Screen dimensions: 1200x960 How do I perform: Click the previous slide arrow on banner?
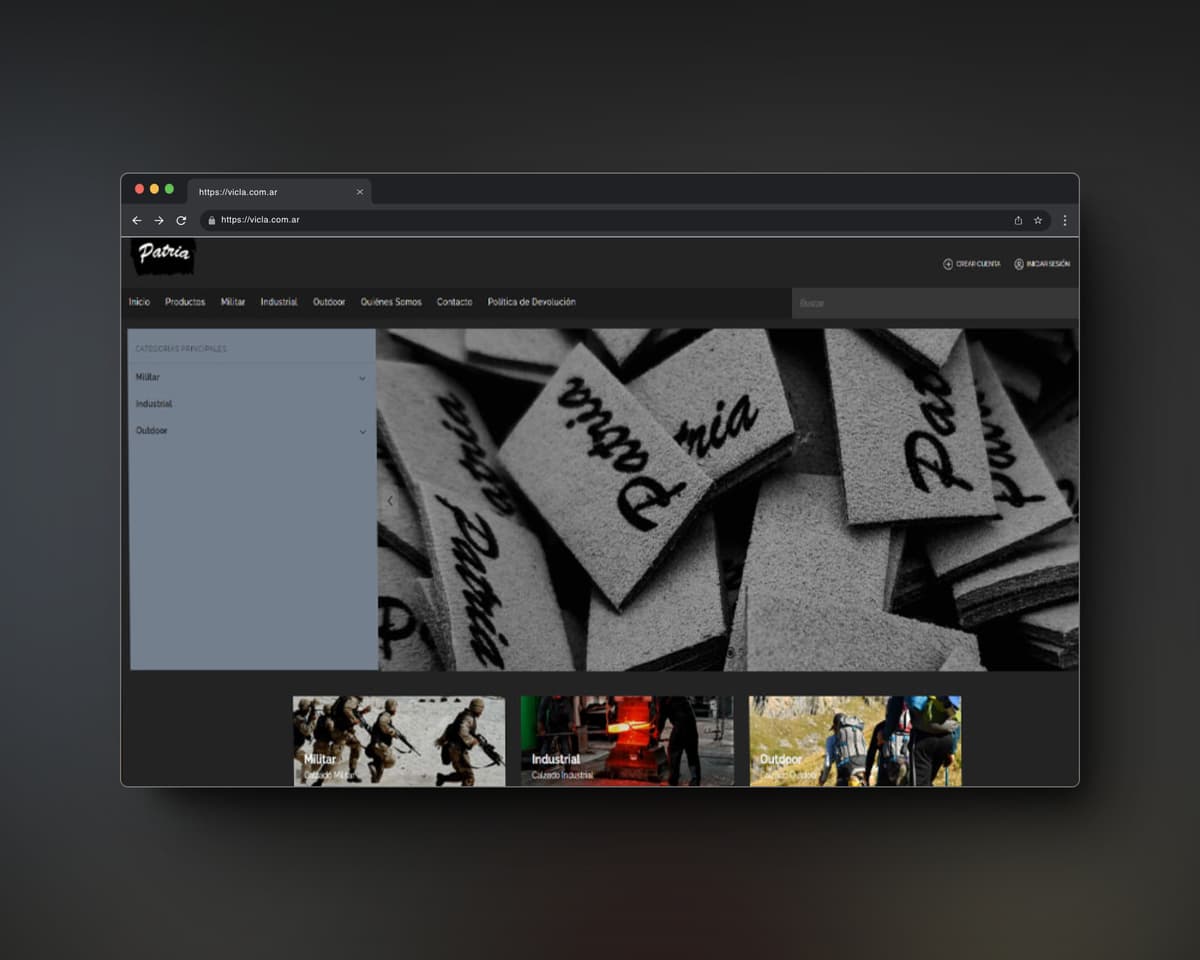point(390,500)
